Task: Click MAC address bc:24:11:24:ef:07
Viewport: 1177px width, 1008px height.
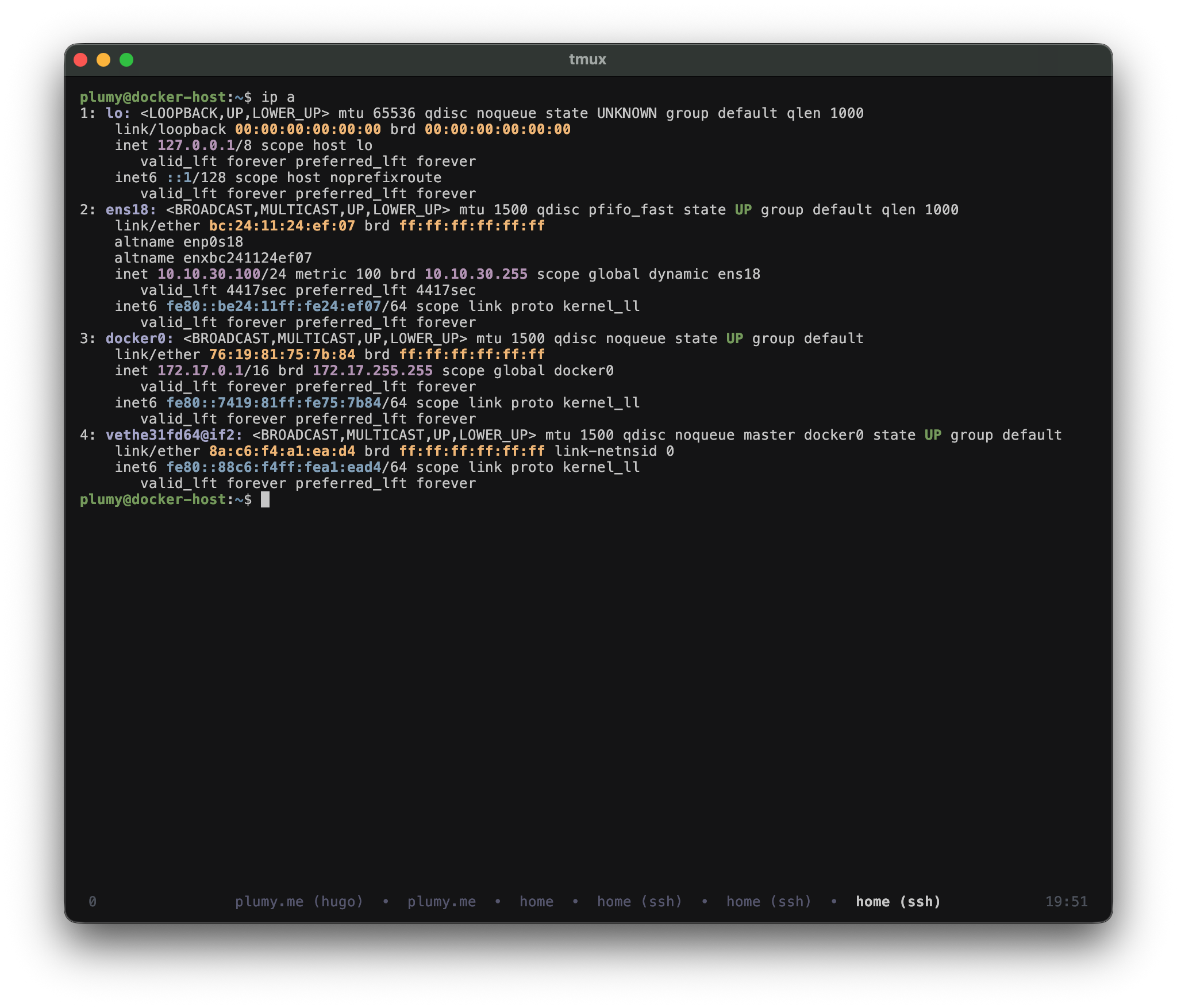Action: (x=282, y=226)
